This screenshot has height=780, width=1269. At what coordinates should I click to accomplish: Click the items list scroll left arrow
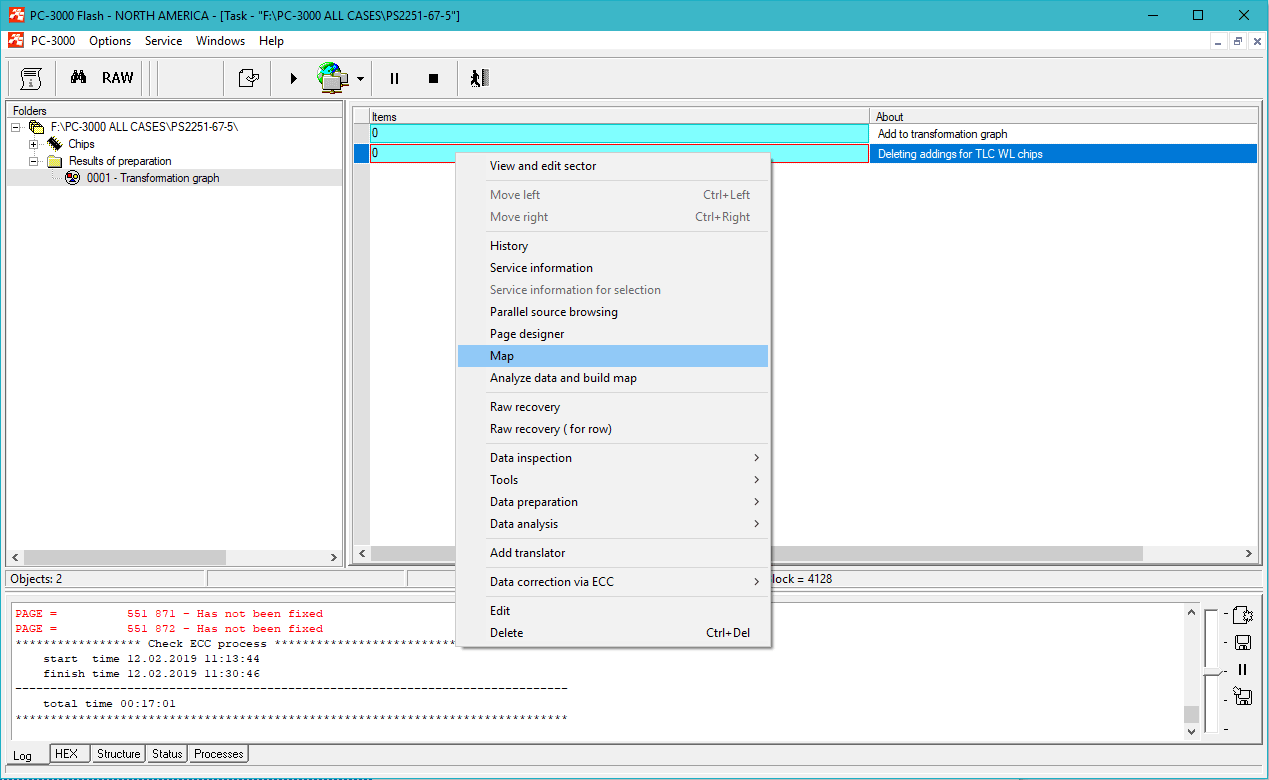pos(362,553)
